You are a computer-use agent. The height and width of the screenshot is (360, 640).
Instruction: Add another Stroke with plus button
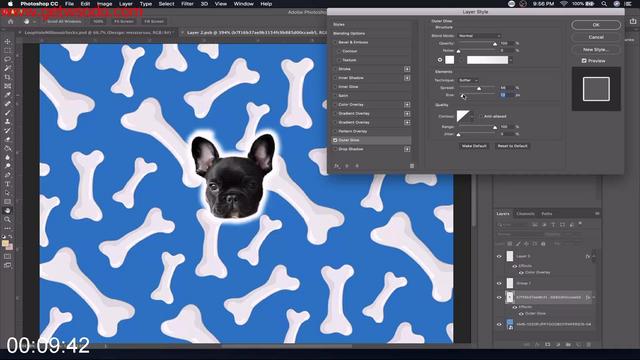point(407,69)
